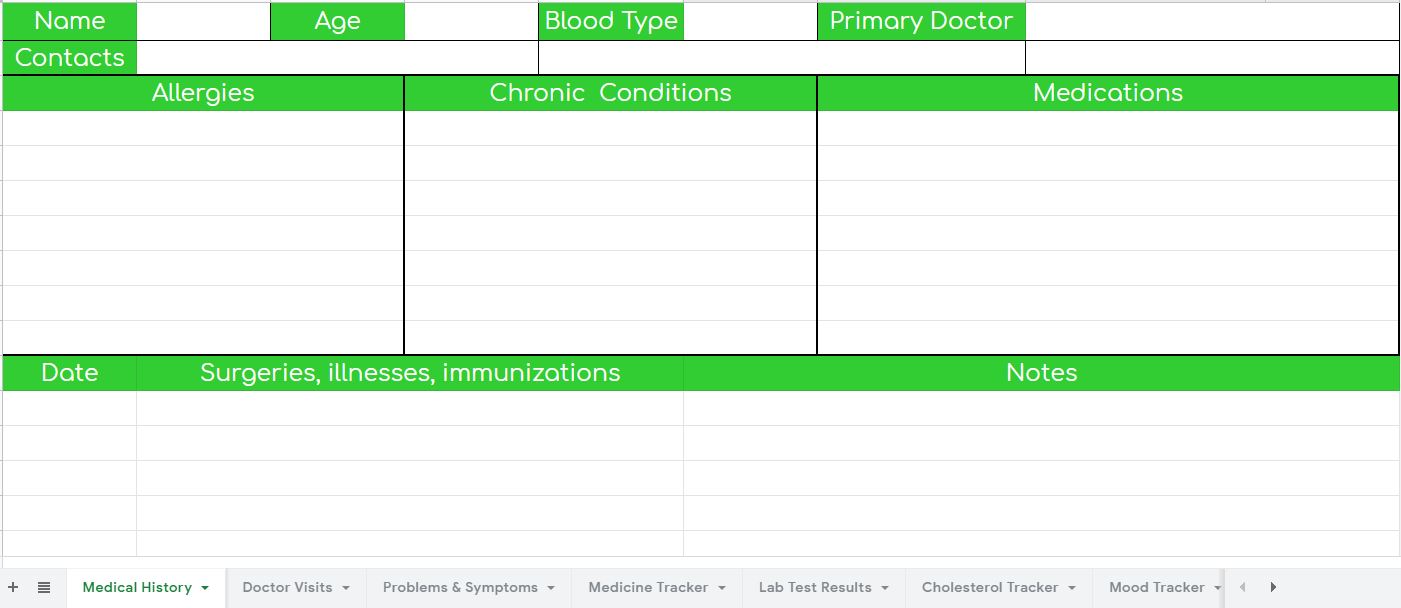Select the Notes header cell
This screenshot has height=608, width=1401.
click(1041, 373)
